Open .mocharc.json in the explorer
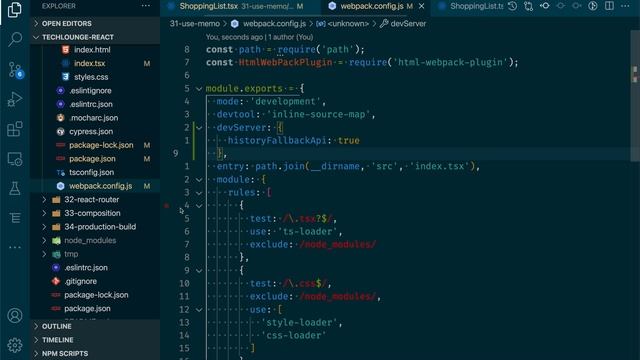Screen dimensions: 640x360 click(93, 118)
